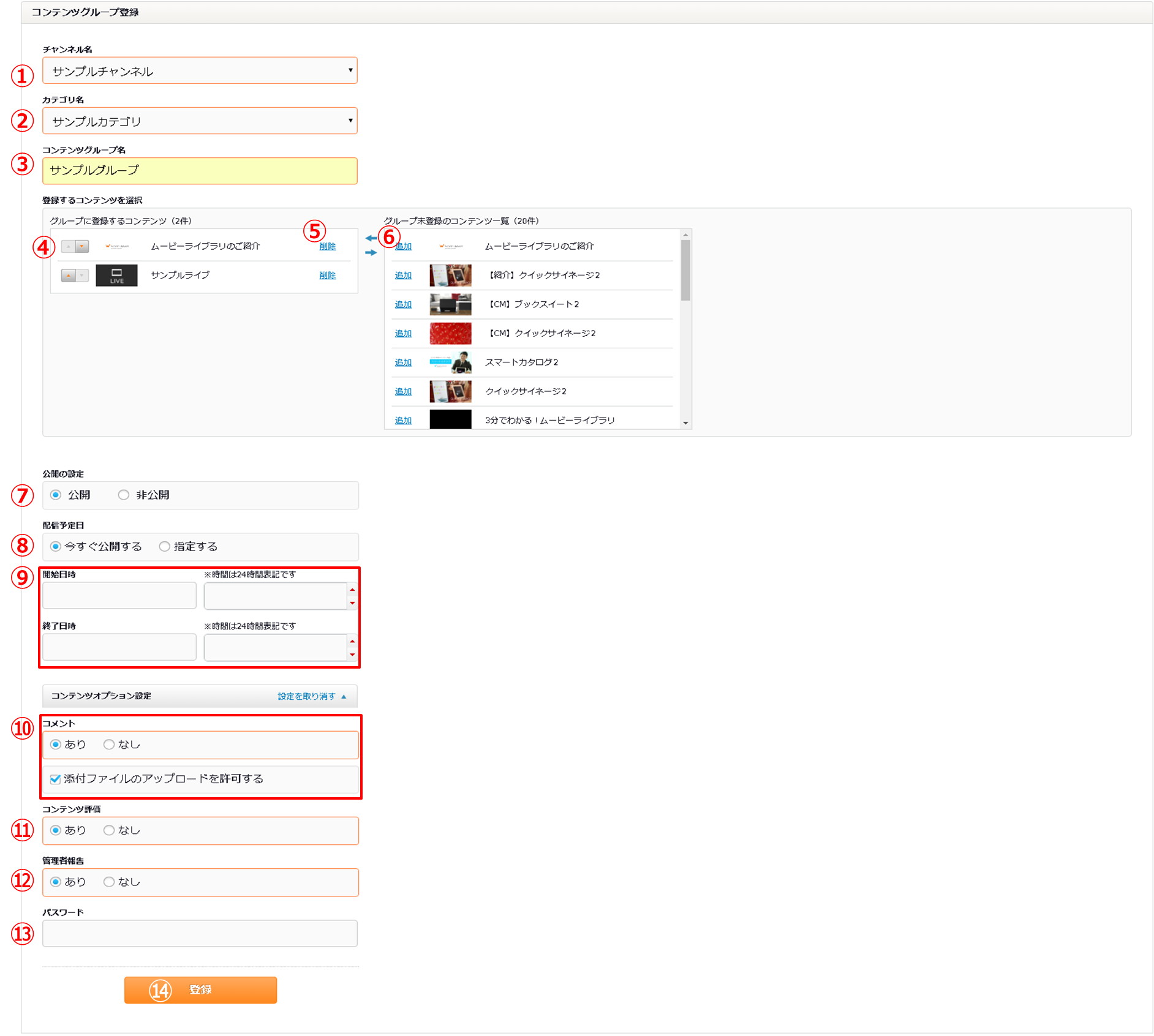The height and width of the screenshot is (1036, 1154).
Task: Click the right-pointing blue transfer arrow
Action: pyautogui.click(x=371, y=252)
